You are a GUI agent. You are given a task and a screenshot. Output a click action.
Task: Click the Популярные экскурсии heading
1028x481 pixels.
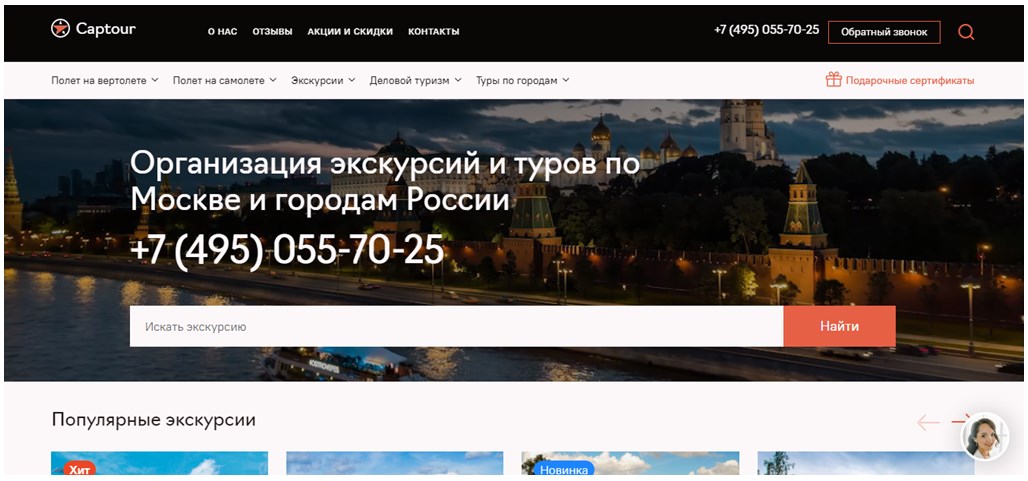click(153, 420)
